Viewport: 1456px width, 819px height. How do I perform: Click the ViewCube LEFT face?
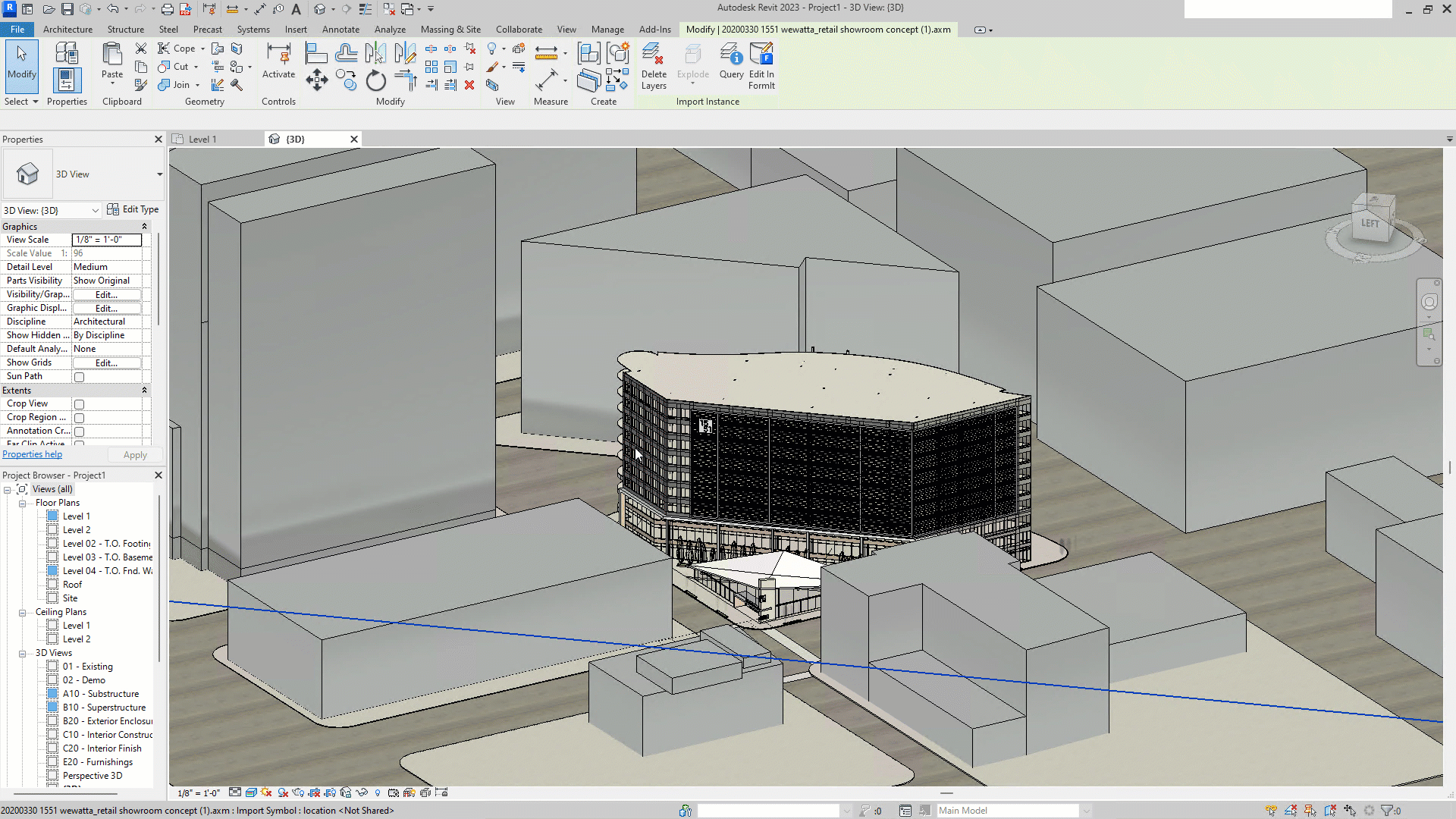pyautogui.click(x=1370, y=223)
